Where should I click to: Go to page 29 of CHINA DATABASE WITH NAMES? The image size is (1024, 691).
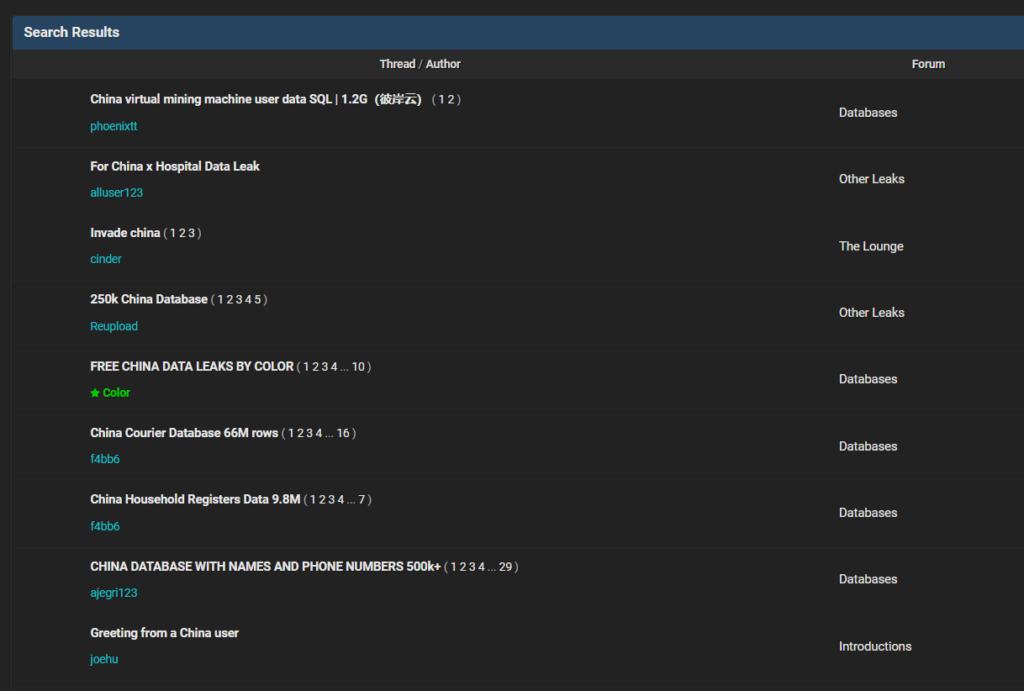[505, 567]
